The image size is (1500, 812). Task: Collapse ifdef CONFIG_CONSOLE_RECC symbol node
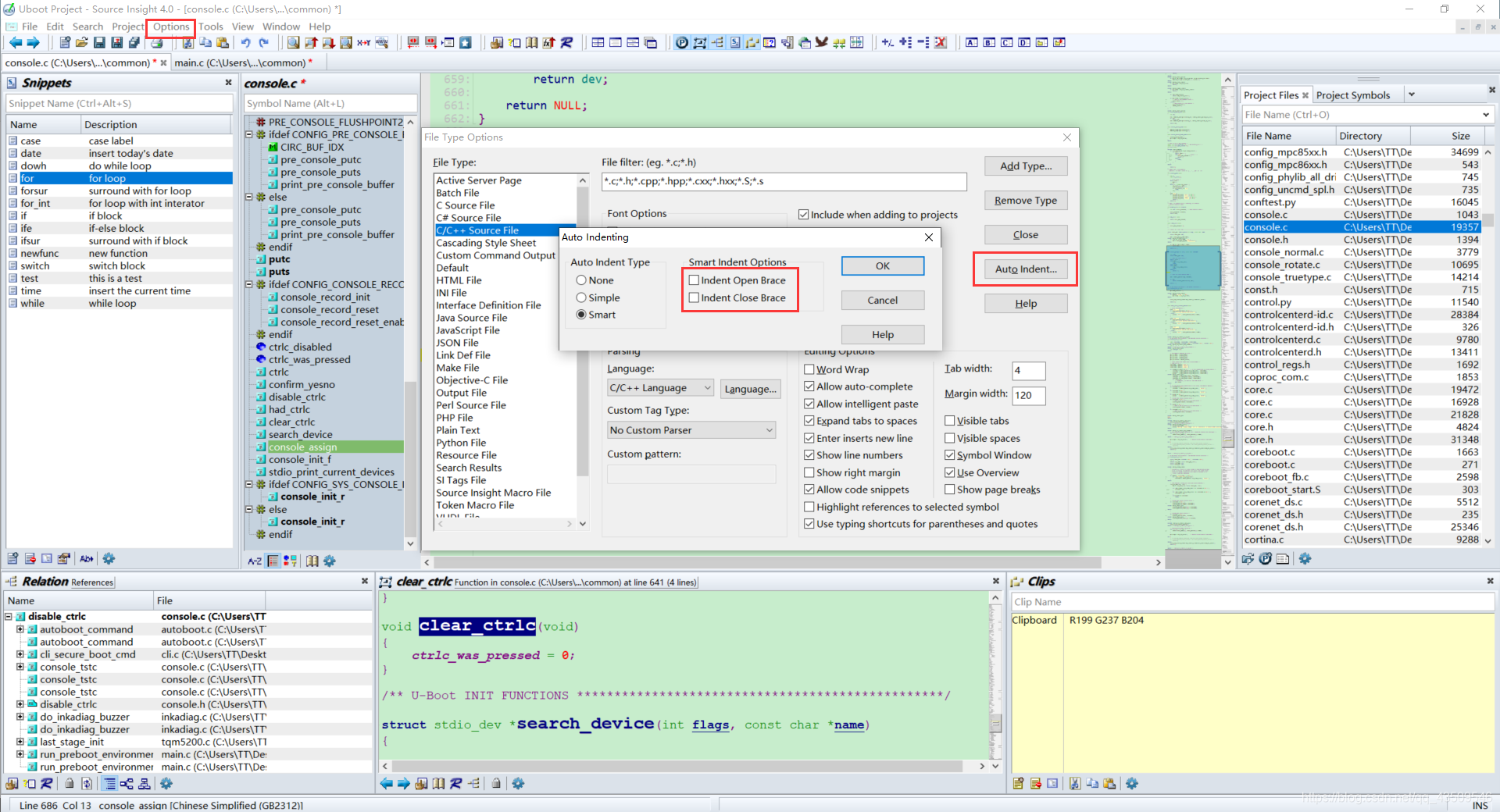click(249, 284)
